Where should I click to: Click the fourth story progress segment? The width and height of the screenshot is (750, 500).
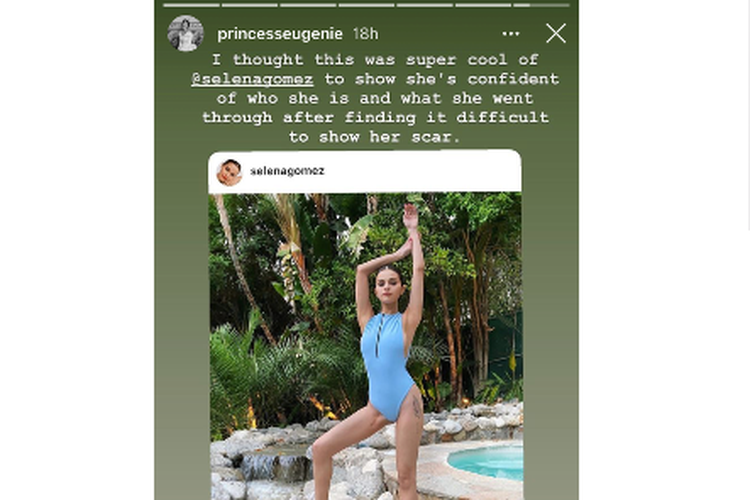(x=366, y=4)
